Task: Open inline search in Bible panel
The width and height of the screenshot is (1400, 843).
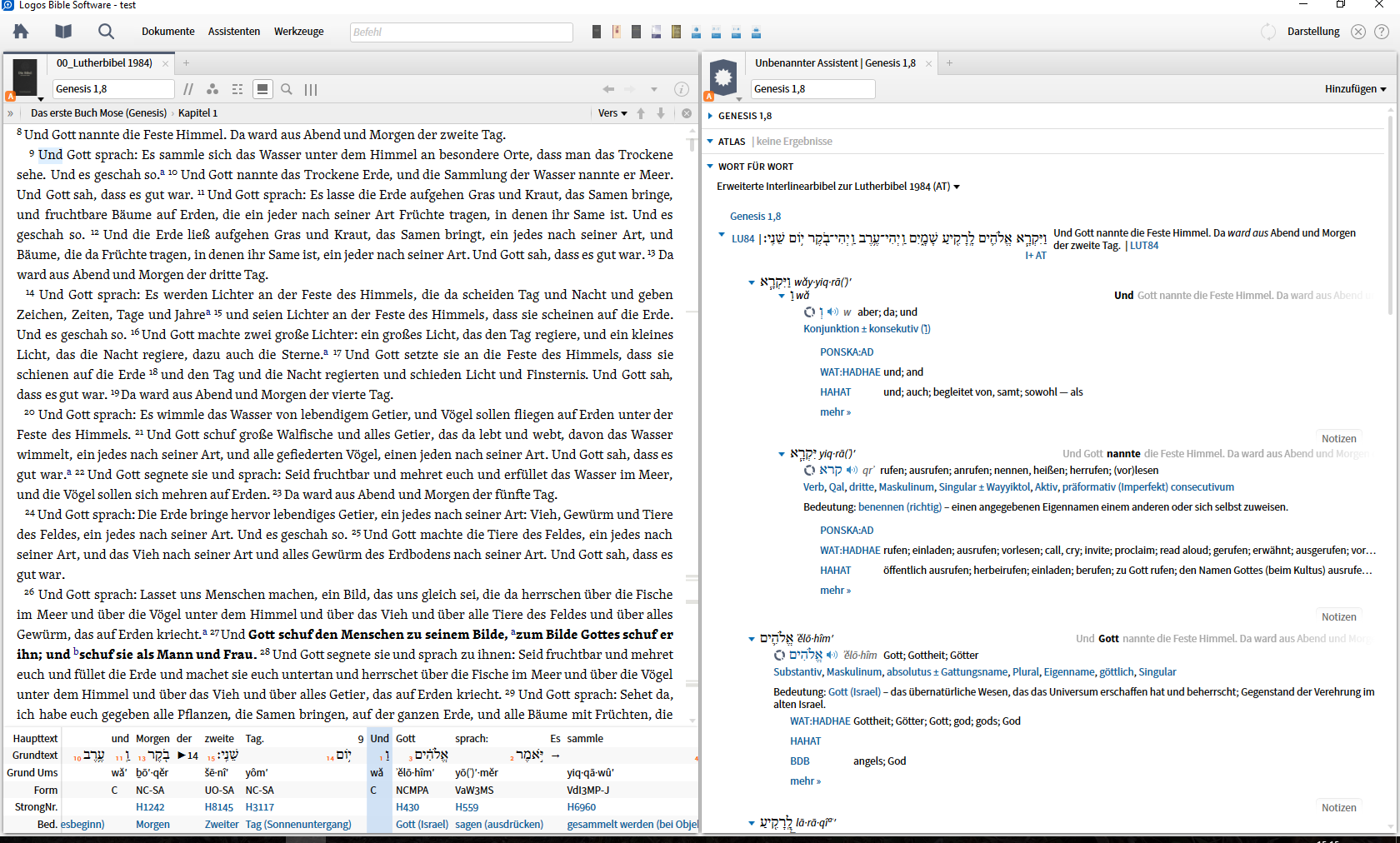Action: (x=287, y=89)
